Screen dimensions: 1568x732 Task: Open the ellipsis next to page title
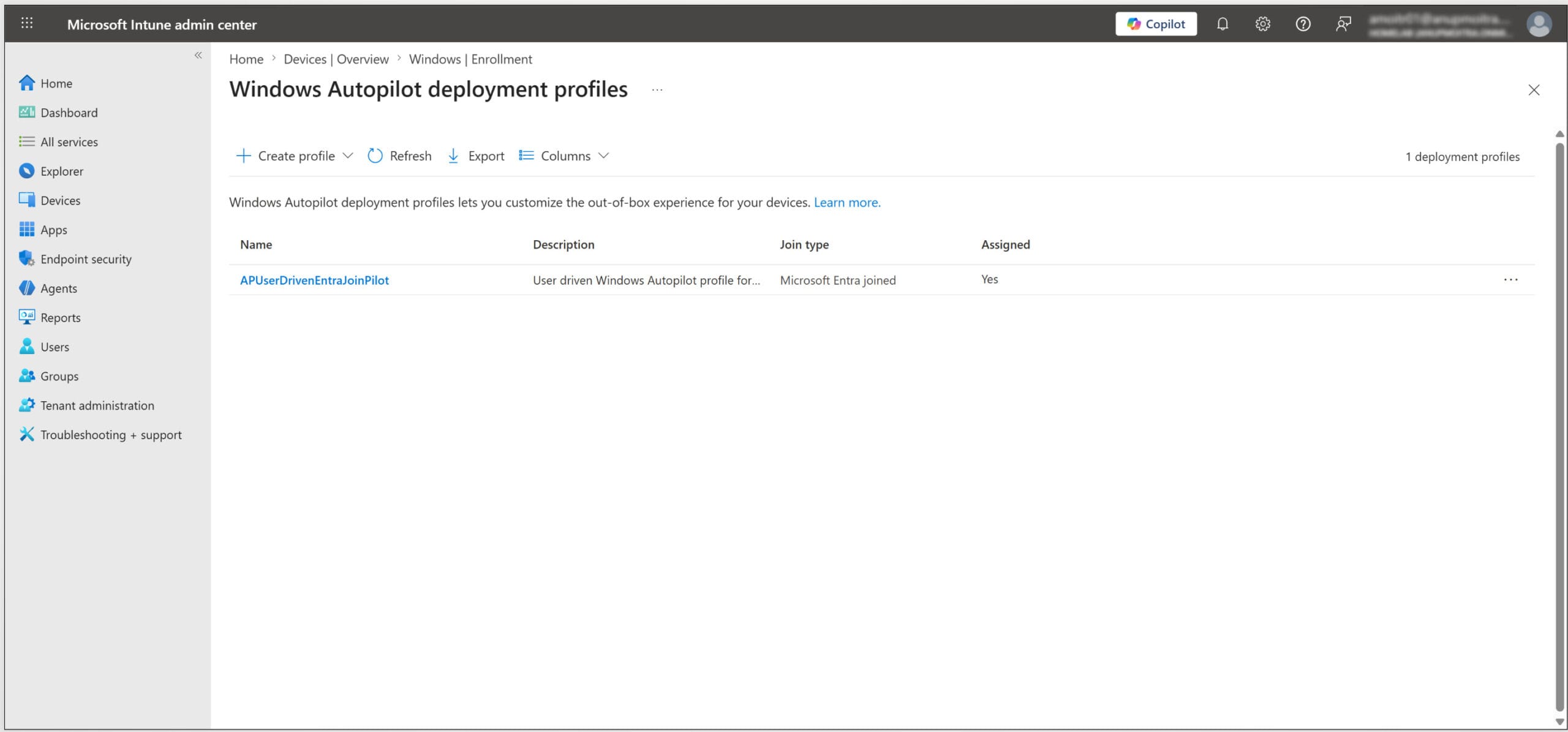[657, 89]
